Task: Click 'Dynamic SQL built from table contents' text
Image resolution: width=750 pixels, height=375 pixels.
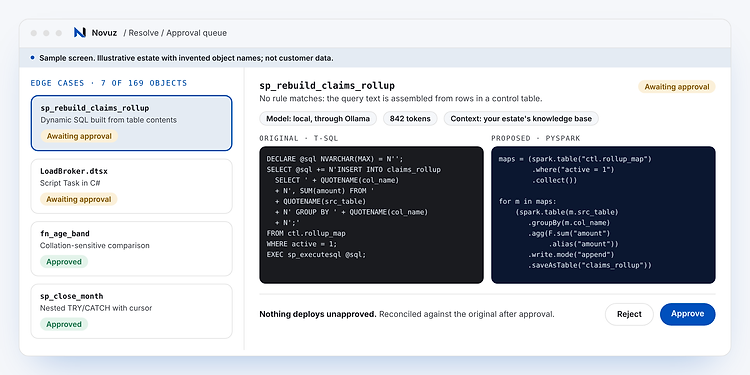Action: click(108, 120)
